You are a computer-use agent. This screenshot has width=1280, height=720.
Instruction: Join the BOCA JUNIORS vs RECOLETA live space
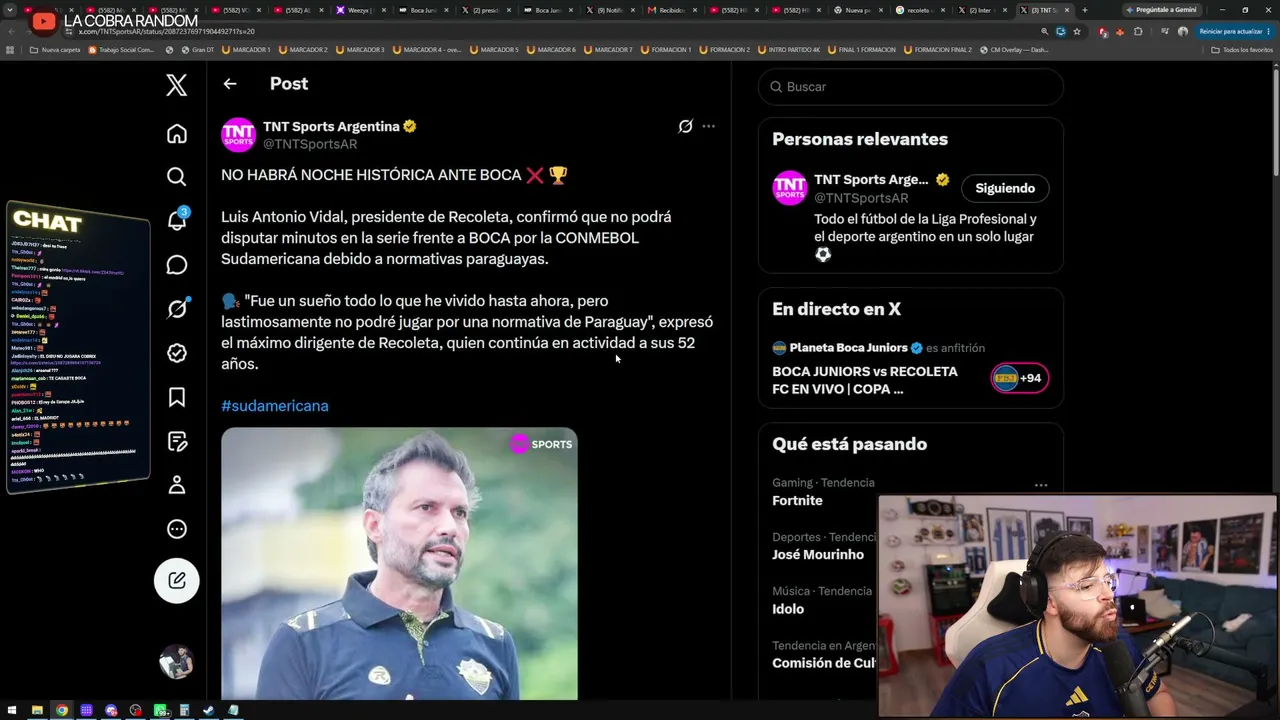point(865,380)
